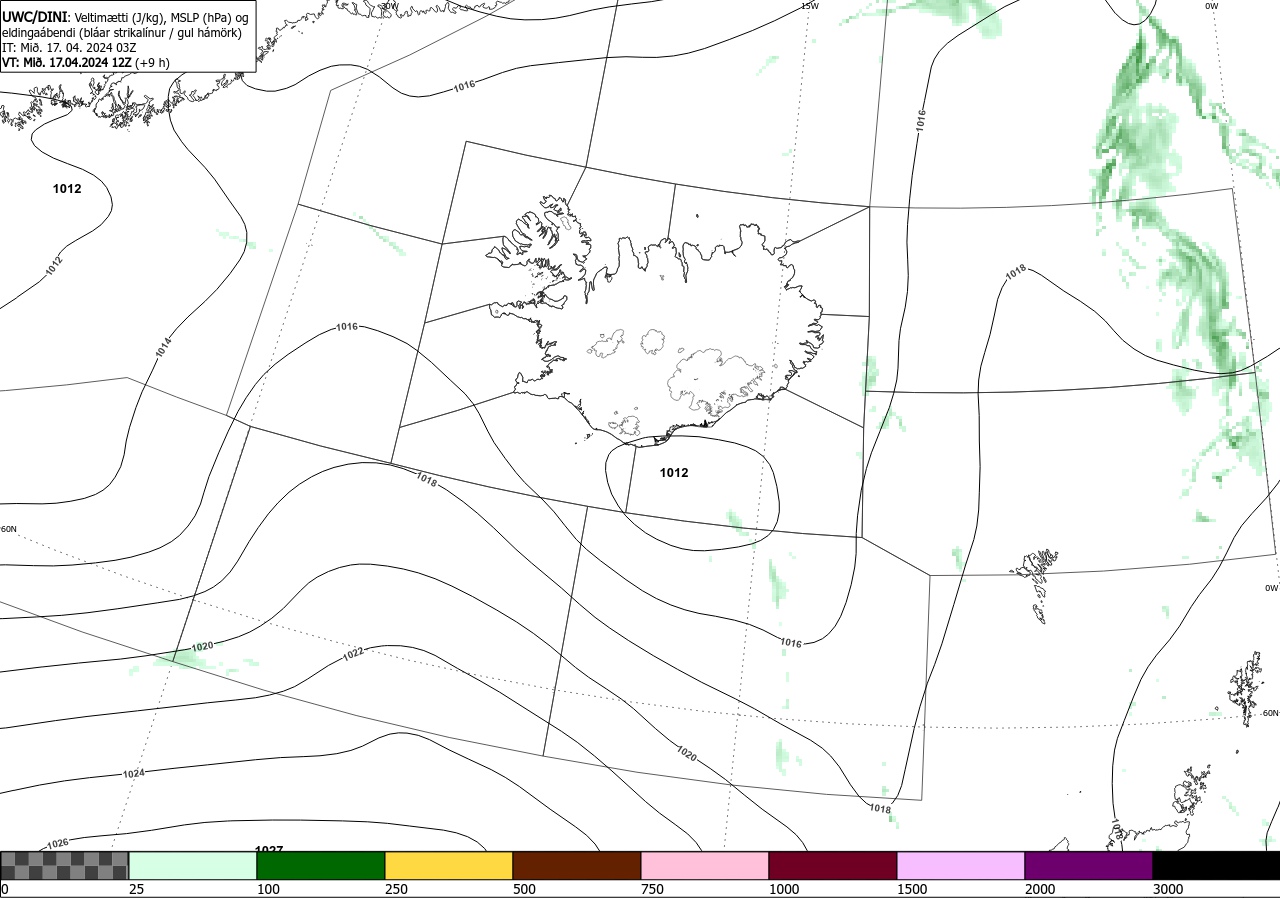Select the pink 750–1000 legend swatch
Viewport: 1280px width, 898px height.
tap(705, 865)
